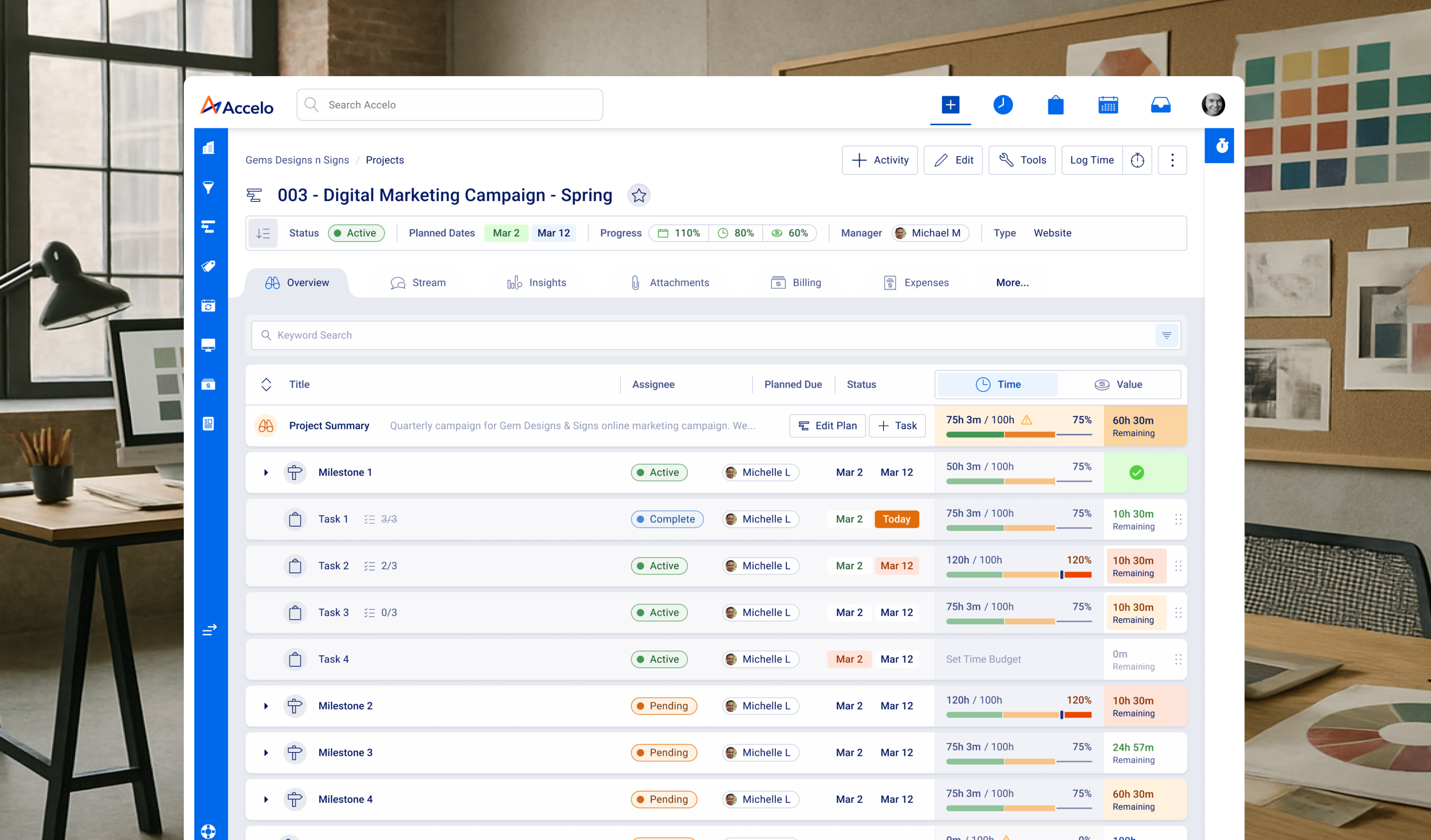
Task: Click the funnel sales icon in left sidebar
Action: coord(209,187)
